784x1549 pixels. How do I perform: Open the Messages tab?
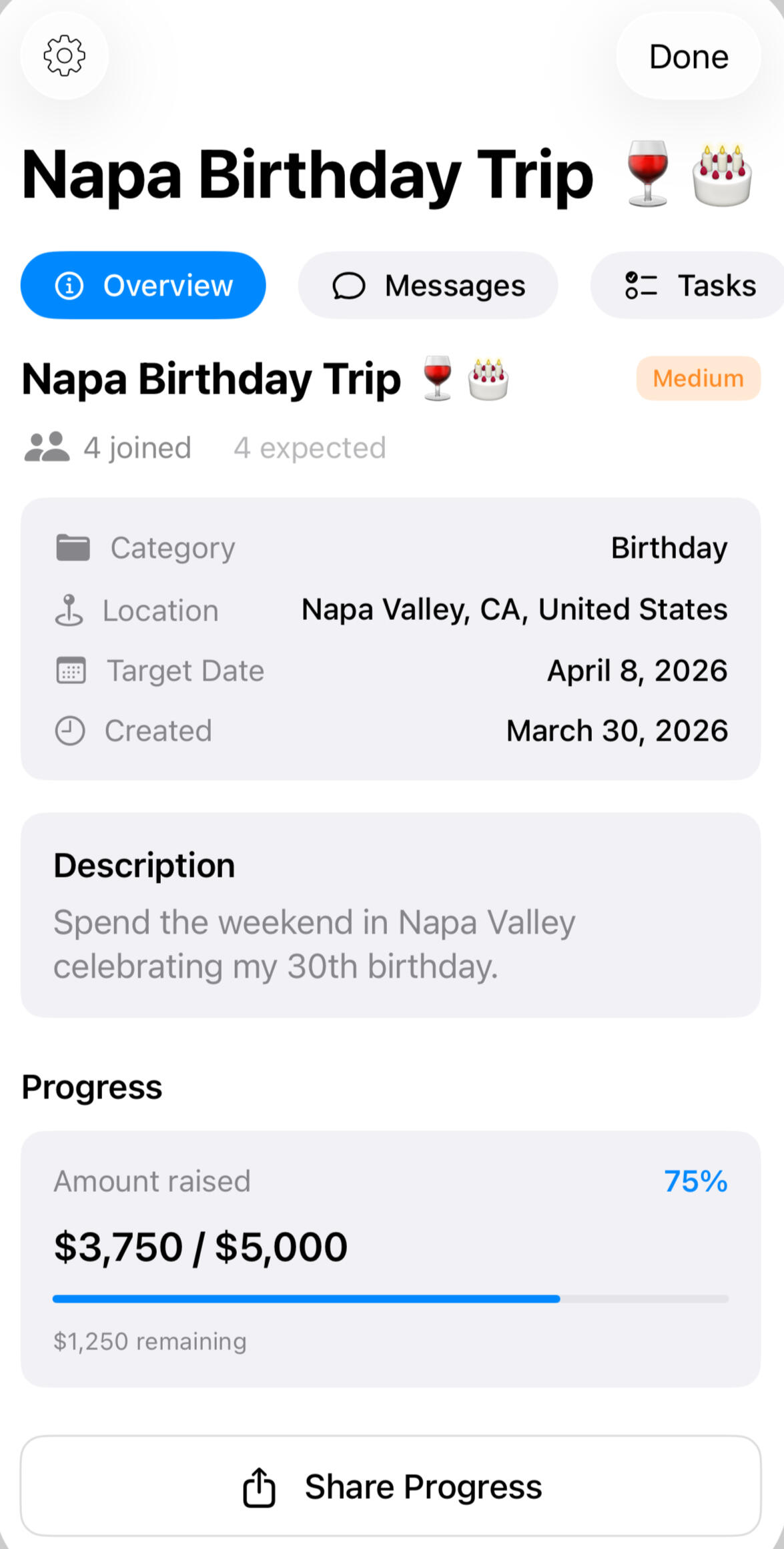tap(428, 286)
